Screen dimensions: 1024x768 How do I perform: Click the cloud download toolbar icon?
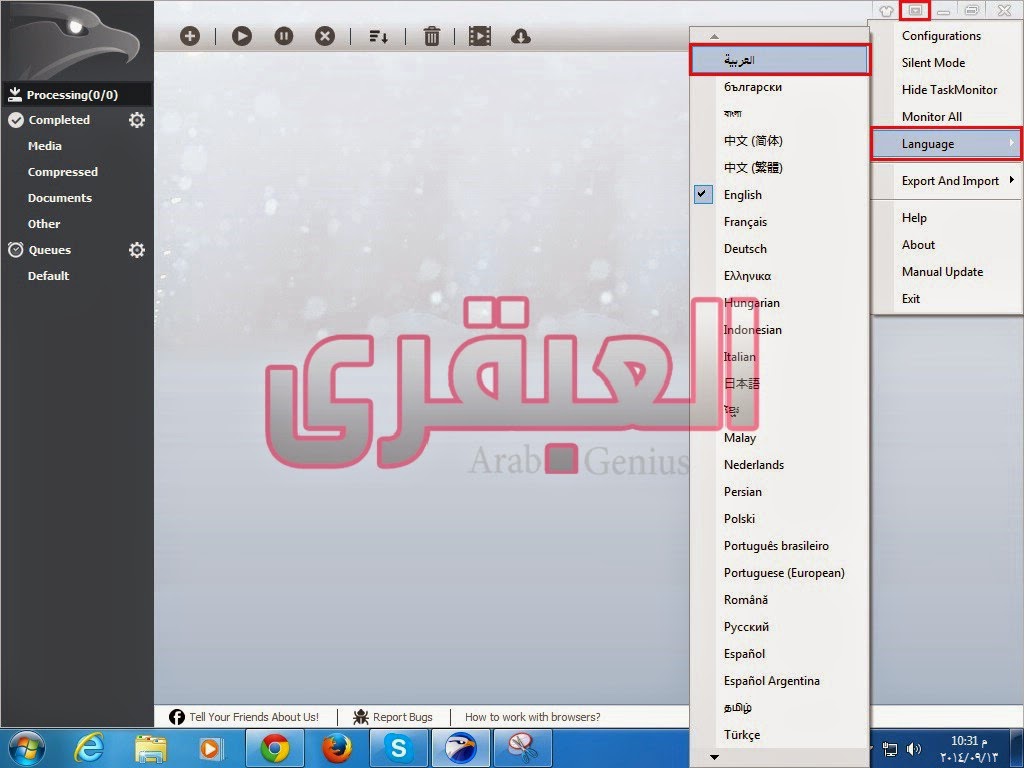520,37
